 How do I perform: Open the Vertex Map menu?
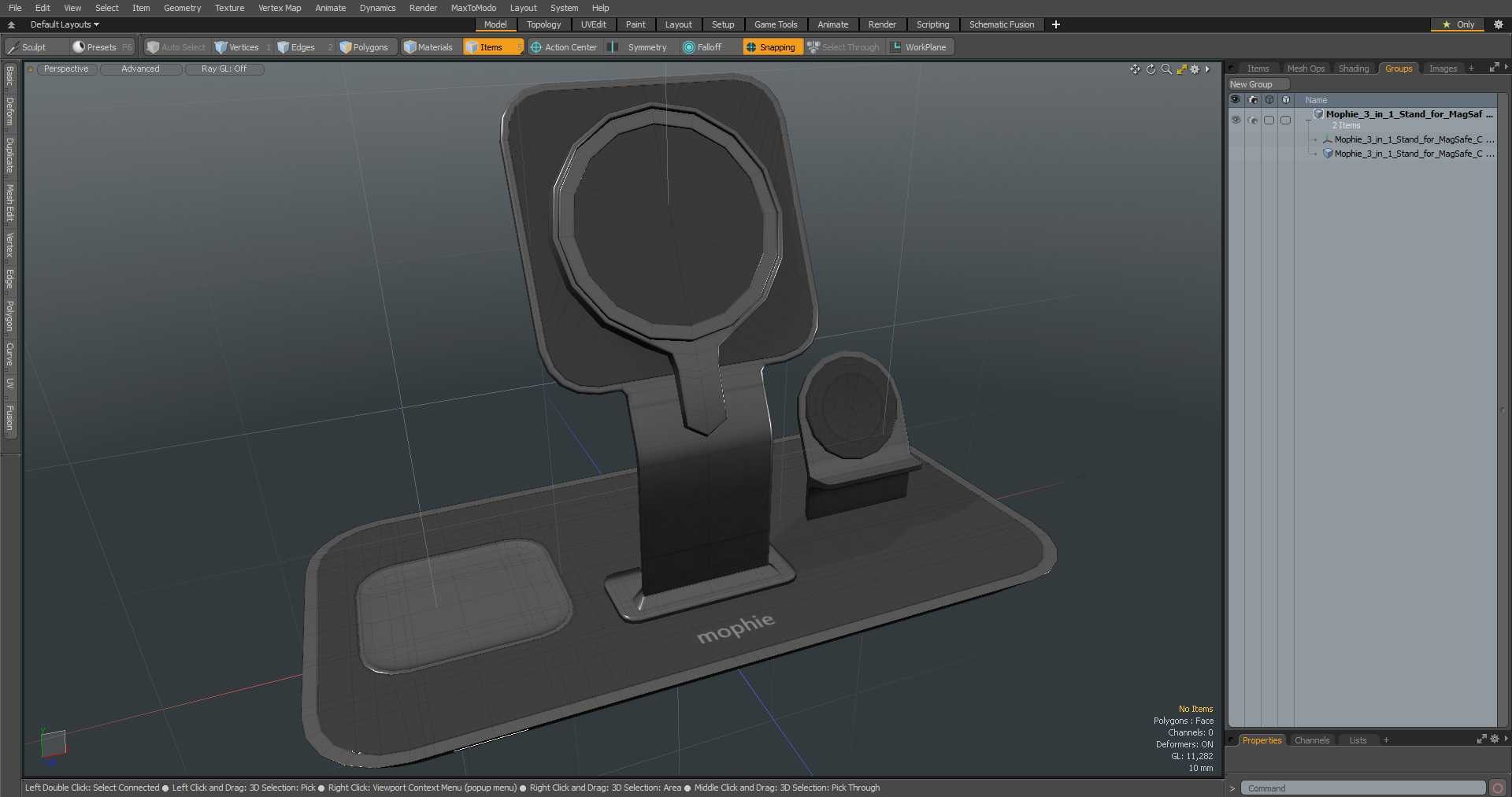pyautogui.click(x=280, y=8)
